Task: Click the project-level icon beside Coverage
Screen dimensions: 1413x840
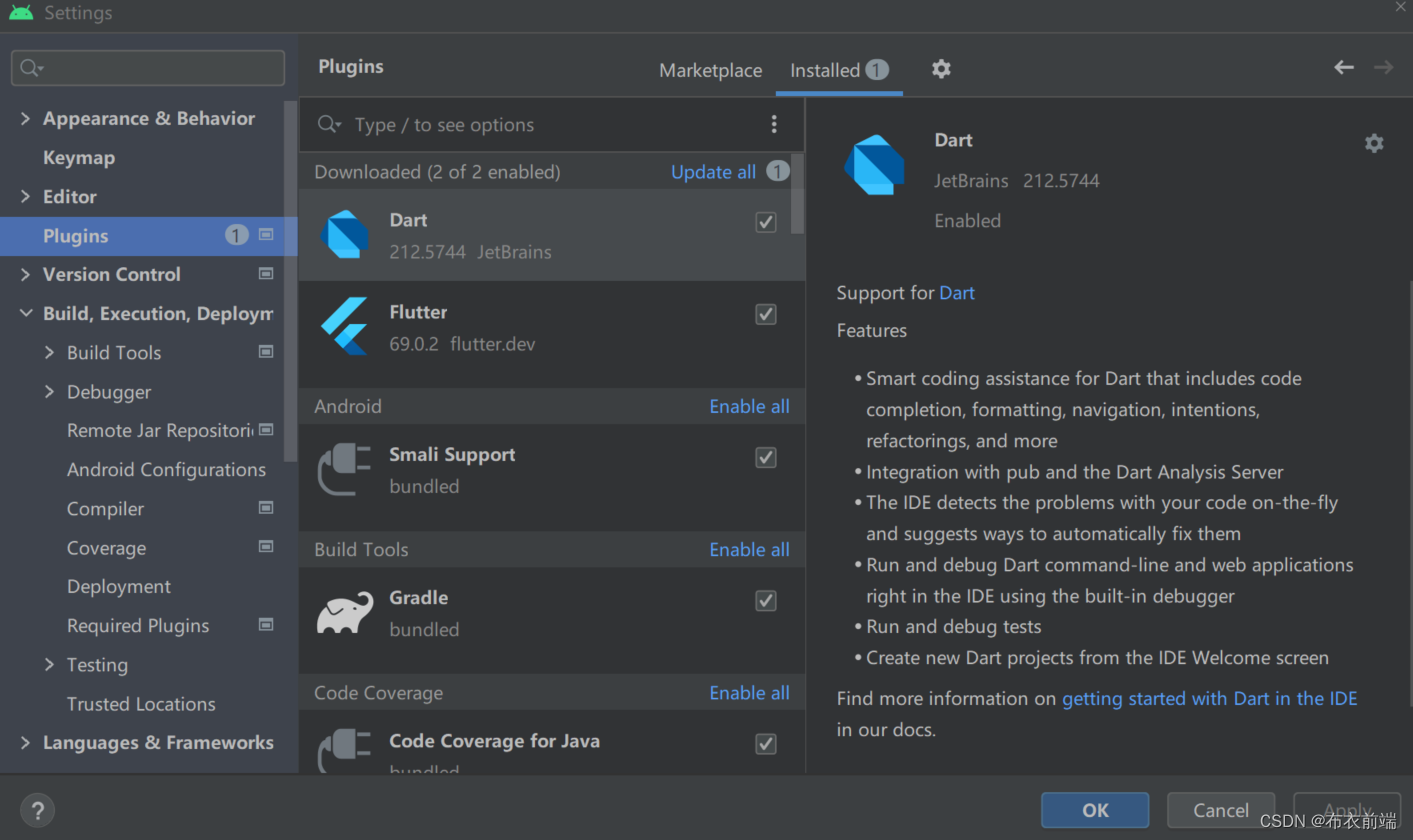Action: pos(266,547)
